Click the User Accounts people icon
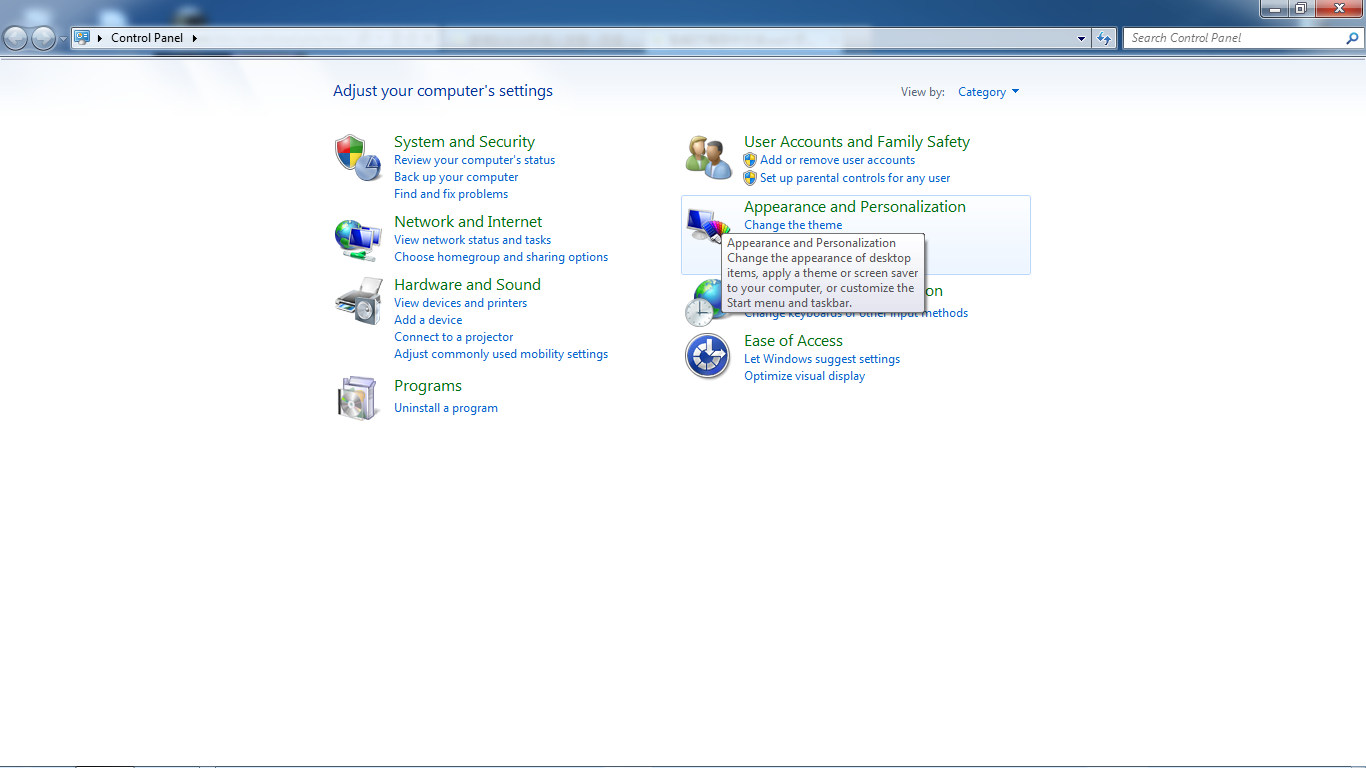 click(x=708, y=158)
